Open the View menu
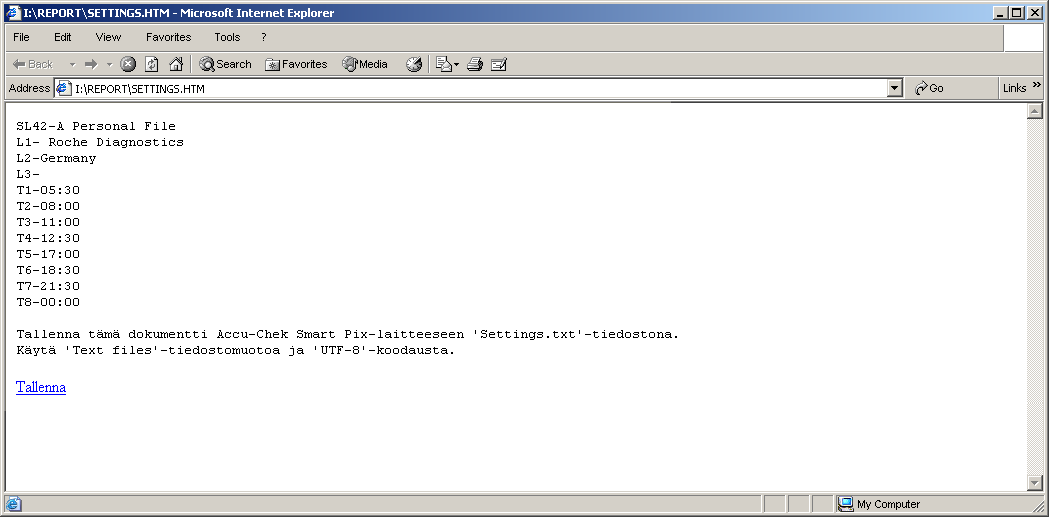The width and height of the screenshot is (1049, 517). 108,37
